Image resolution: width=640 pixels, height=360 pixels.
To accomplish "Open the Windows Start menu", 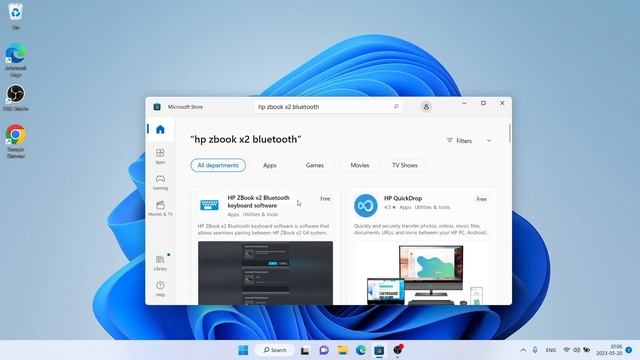I will [243, 350].
